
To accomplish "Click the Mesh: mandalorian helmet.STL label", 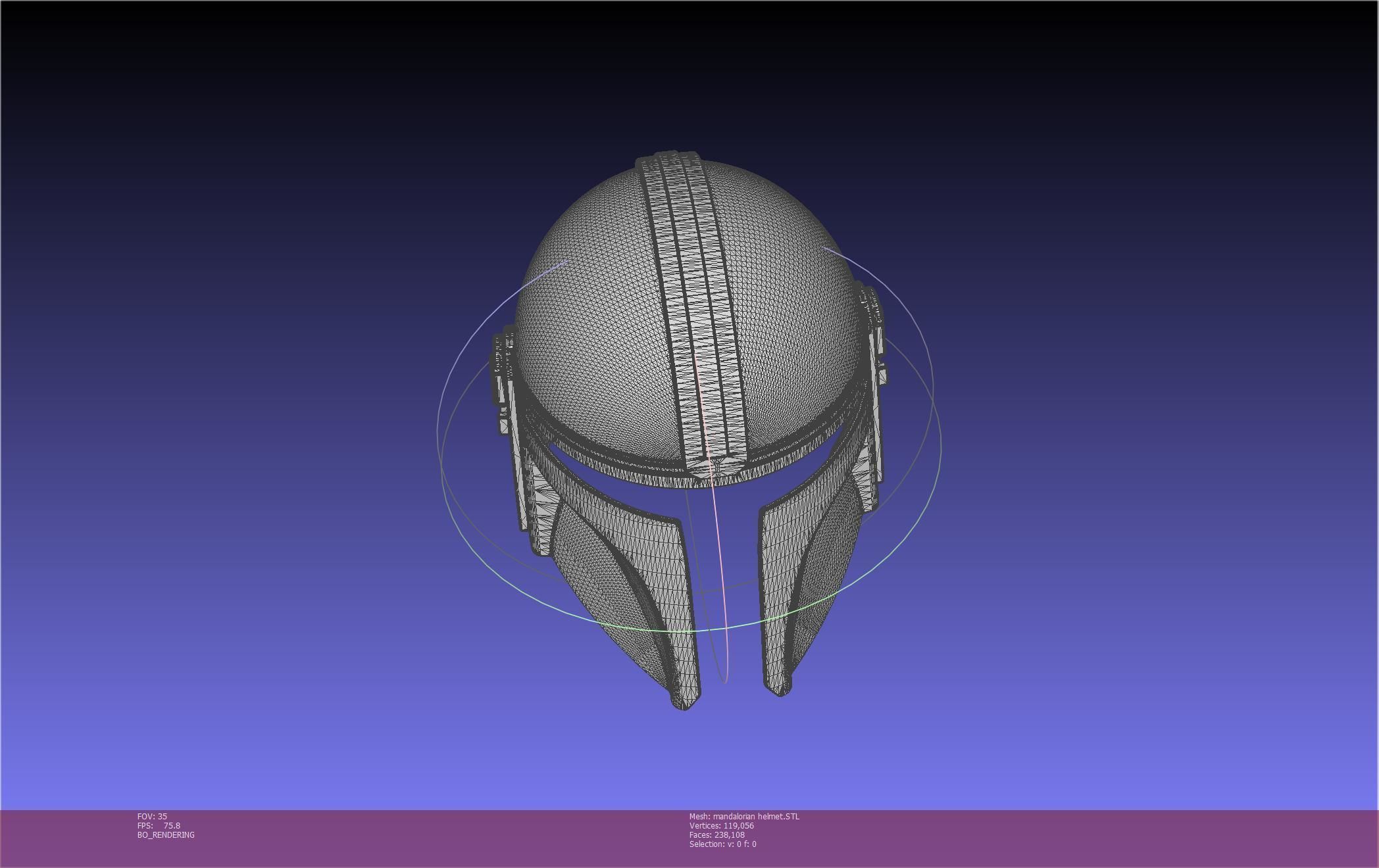I will pyautogui.click(x=744, y=816).
